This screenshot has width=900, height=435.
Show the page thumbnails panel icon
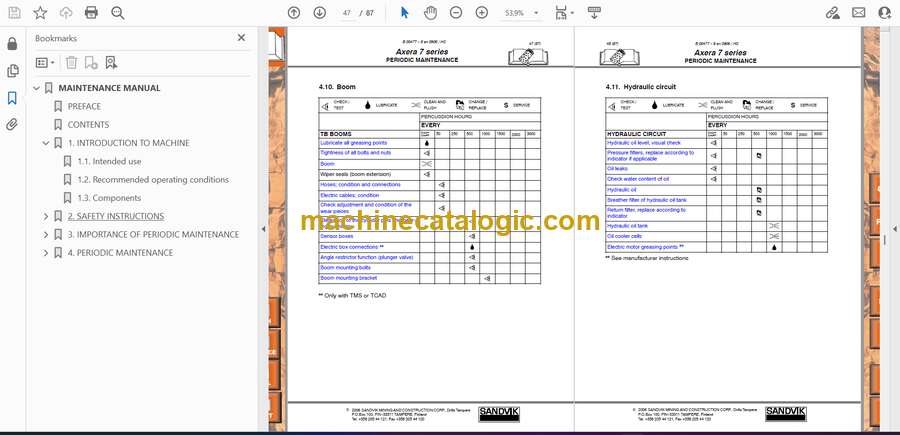click(x=12, y=71)
